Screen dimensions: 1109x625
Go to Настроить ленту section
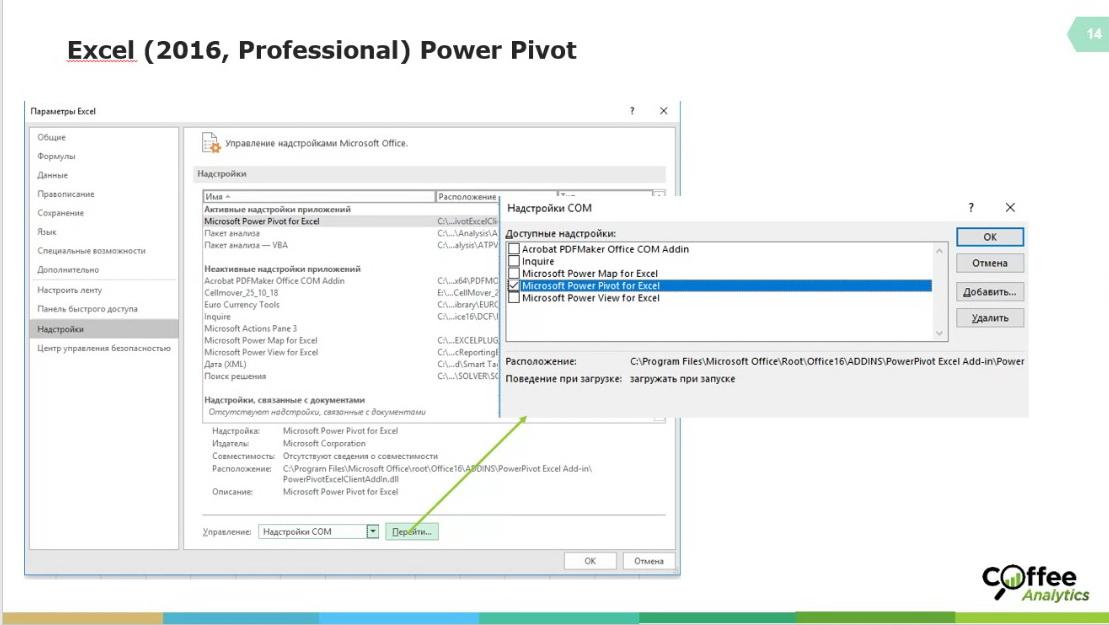coord(69,290)
